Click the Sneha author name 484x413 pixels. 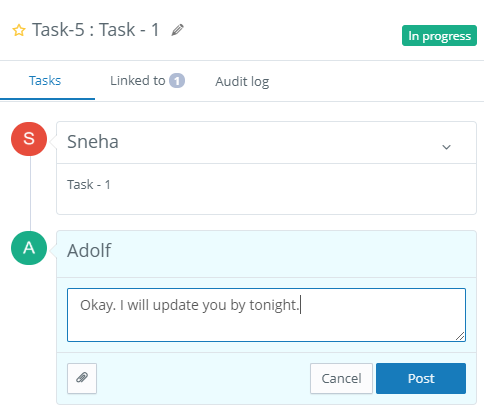click(x=93, y=142)
